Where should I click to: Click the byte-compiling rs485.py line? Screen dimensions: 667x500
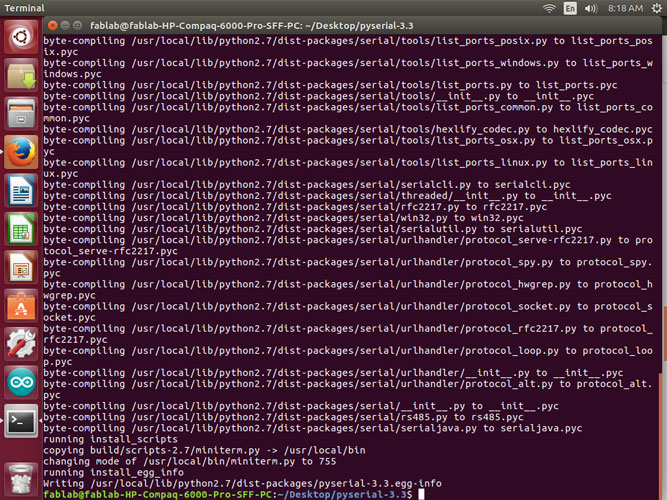[x=283, y=417]
